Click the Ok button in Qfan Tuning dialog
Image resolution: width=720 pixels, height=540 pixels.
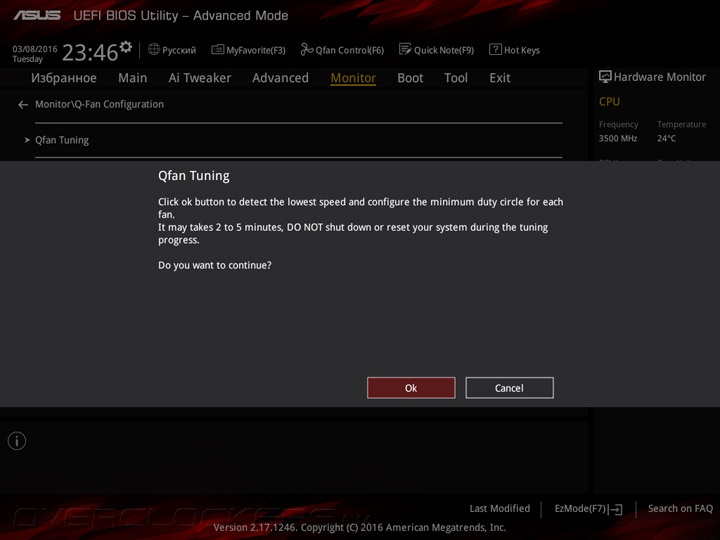pyautogui.click(x=411, y=388)
